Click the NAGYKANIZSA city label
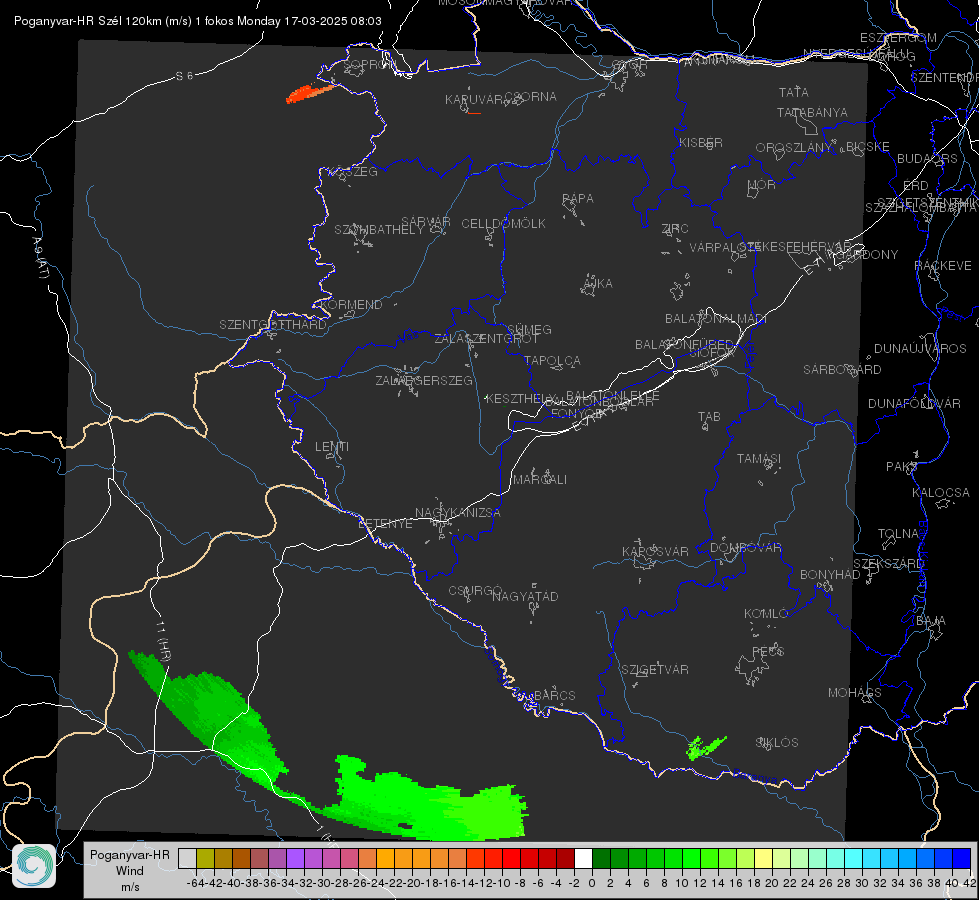 tap(458, 512)
